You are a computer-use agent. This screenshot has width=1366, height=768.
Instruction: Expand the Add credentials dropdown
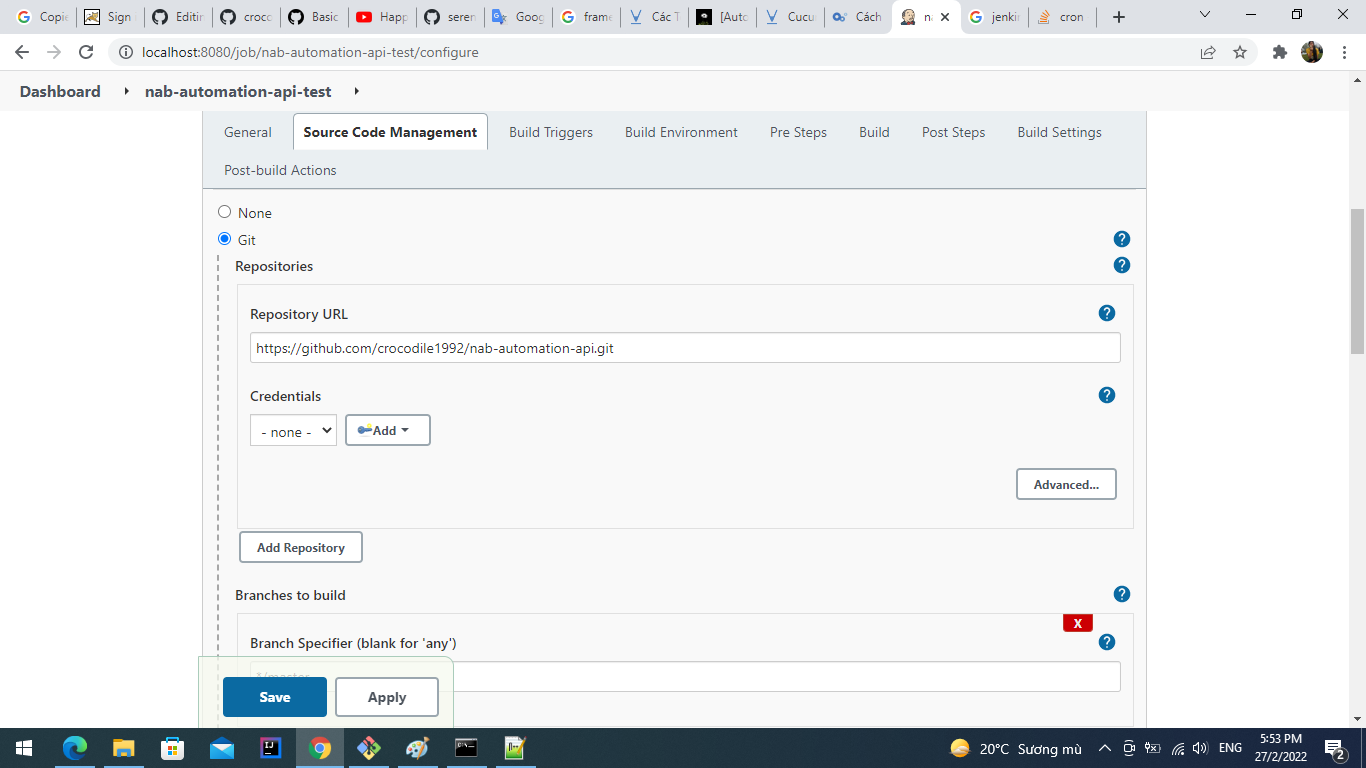(x=388, y=430)
